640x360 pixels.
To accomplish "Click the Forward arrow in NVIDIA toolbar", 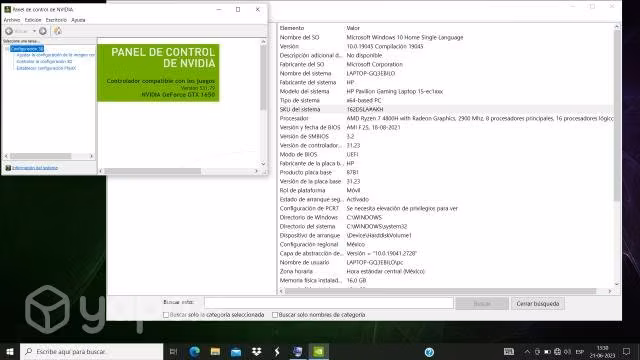I will (43, 31).
